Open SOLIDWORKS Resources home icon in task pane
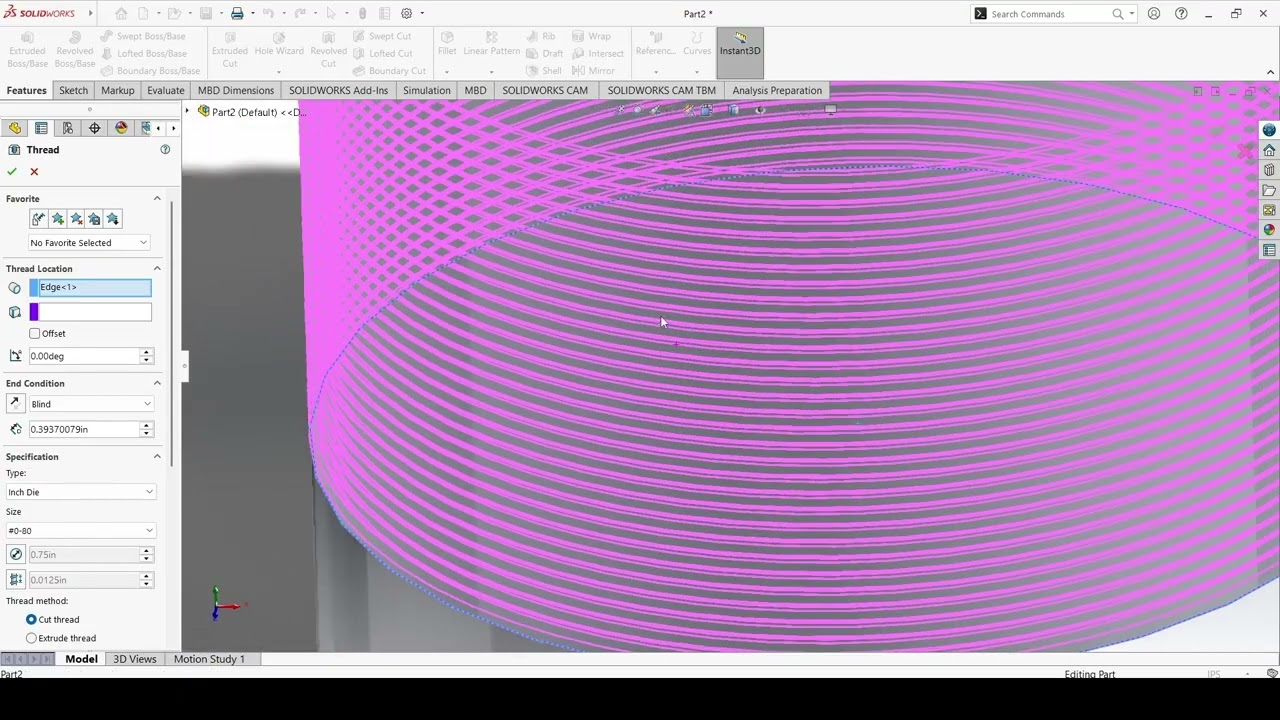 click(1269, 150)
